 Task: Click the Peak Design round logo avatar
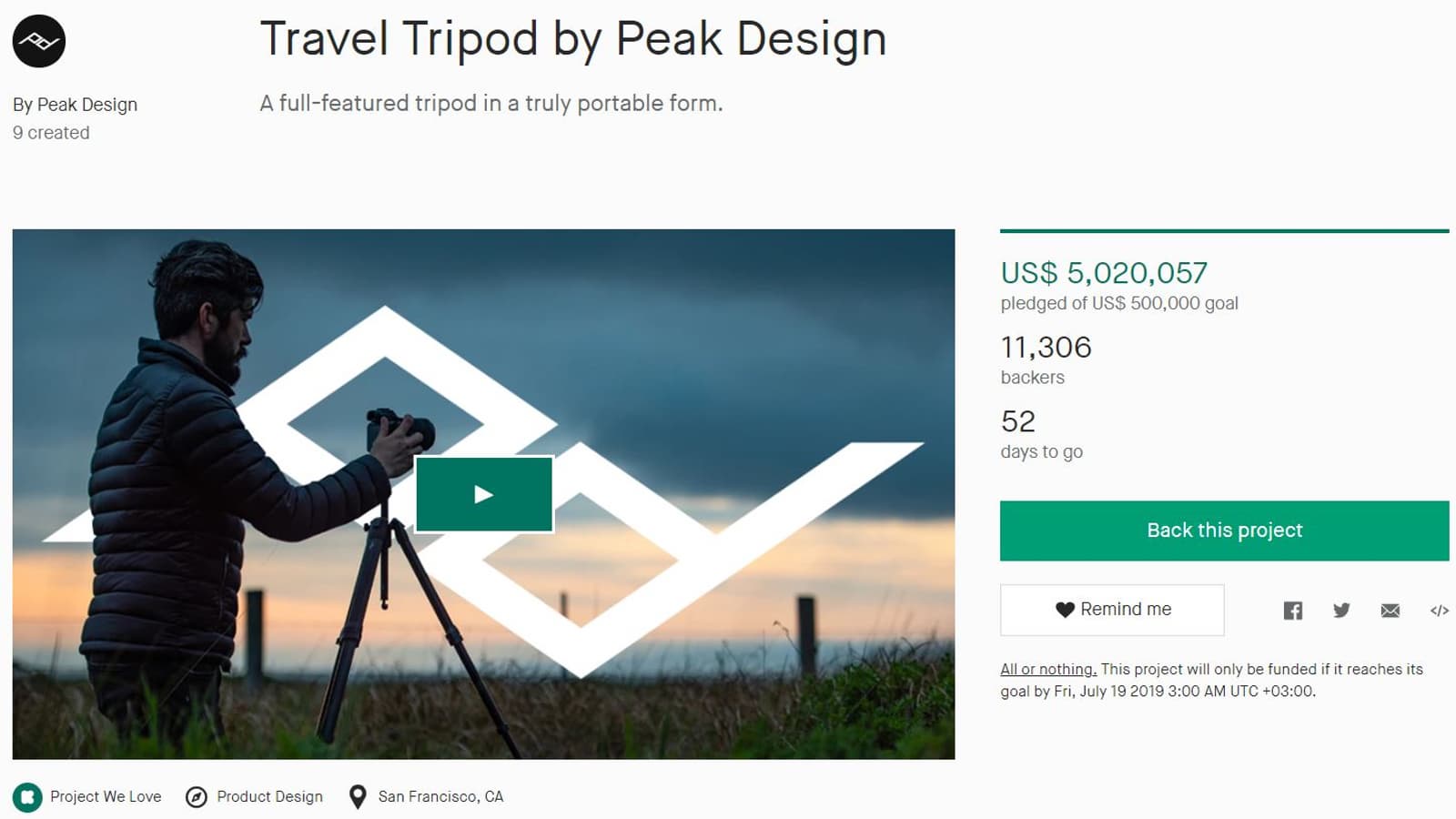click(x=39, y=41)
